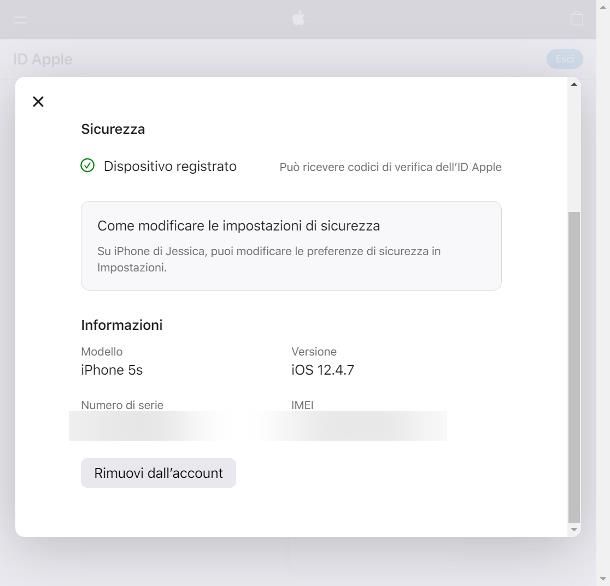The height and width of the screenshot is (586, 610).
Task: Click the page scrollbar up arrow
Action: tap(603, 5)
